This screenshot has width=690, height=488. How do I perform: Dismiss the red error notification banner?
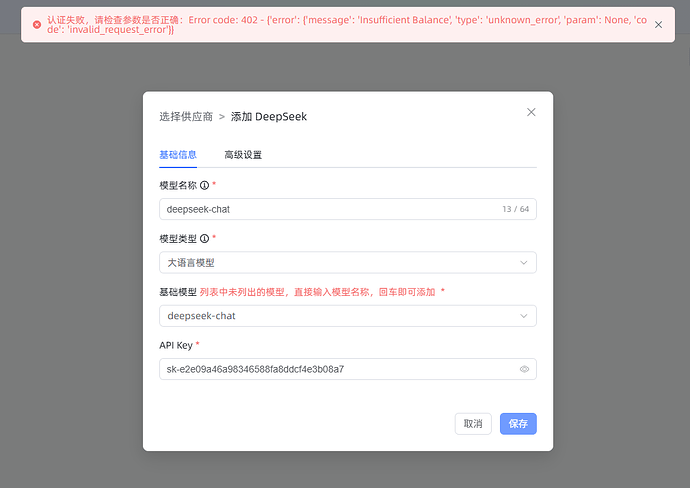658,25
